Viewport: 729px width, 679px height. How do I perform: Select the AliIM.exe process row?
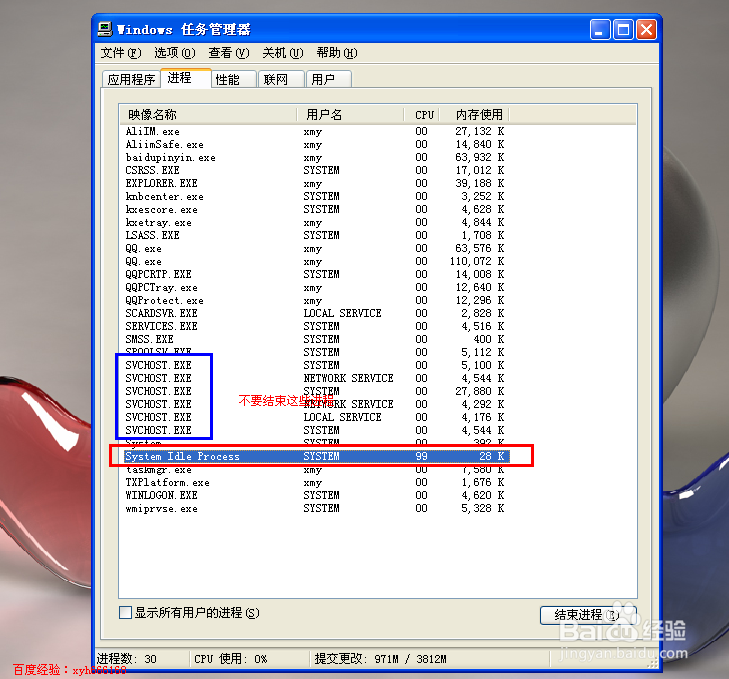click(x=315, y=132)
